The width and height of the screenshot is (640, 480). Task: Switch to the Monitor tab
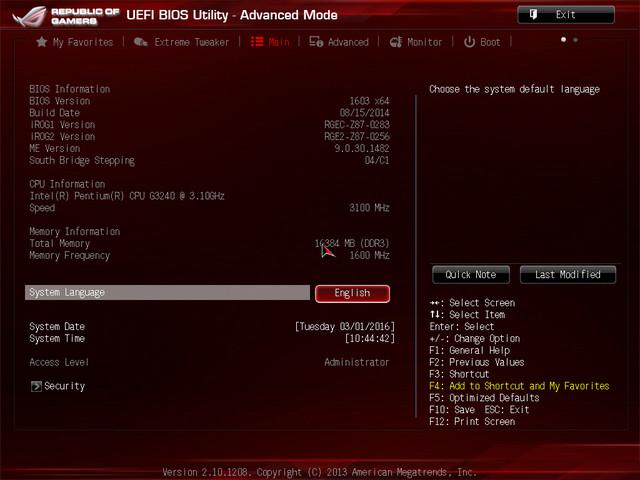point(424,42)
